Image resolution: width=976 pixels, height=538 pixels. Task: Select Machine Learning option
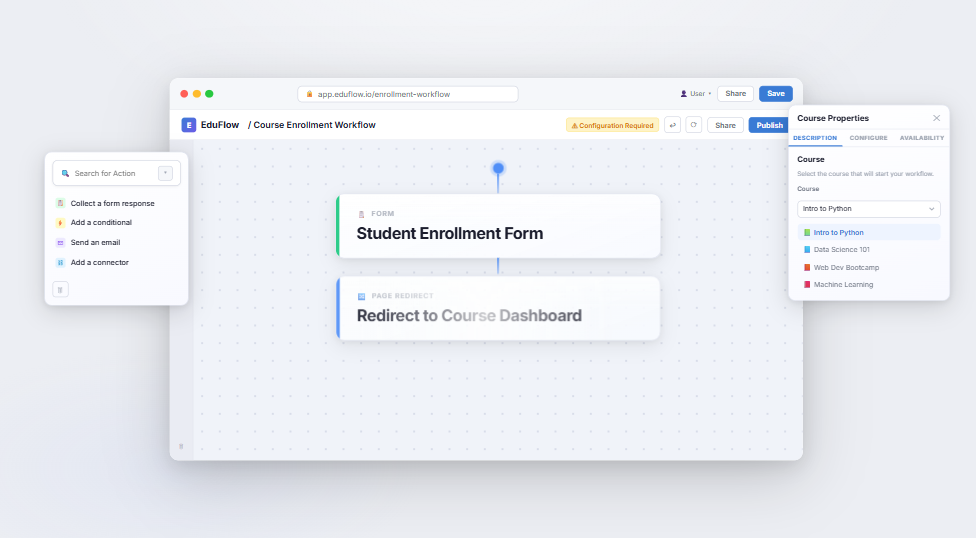tap(868, 285)
